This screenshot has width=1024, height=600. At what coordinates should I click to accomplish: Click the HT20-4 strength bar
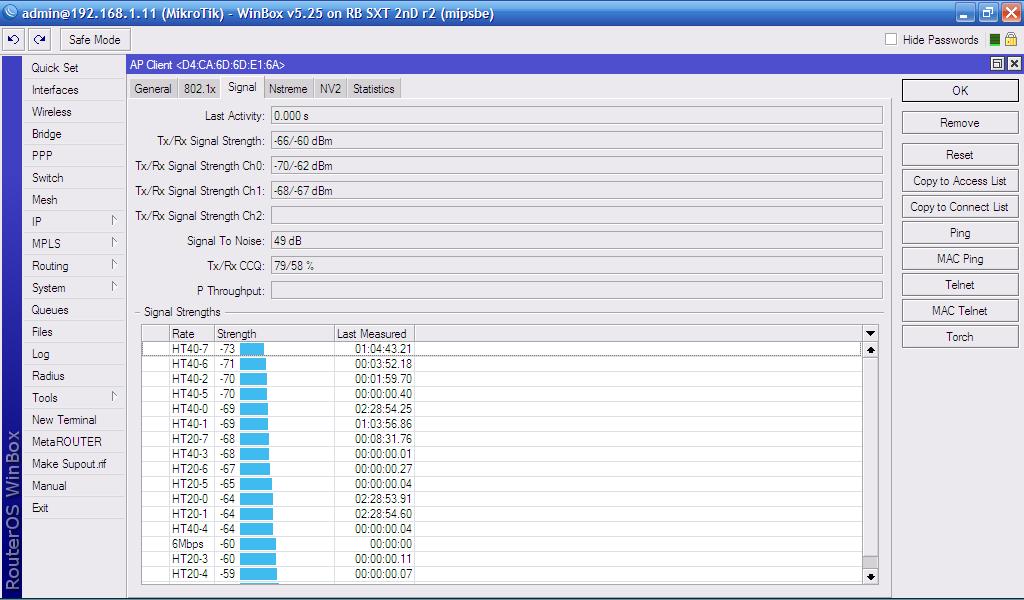point(259,574)
